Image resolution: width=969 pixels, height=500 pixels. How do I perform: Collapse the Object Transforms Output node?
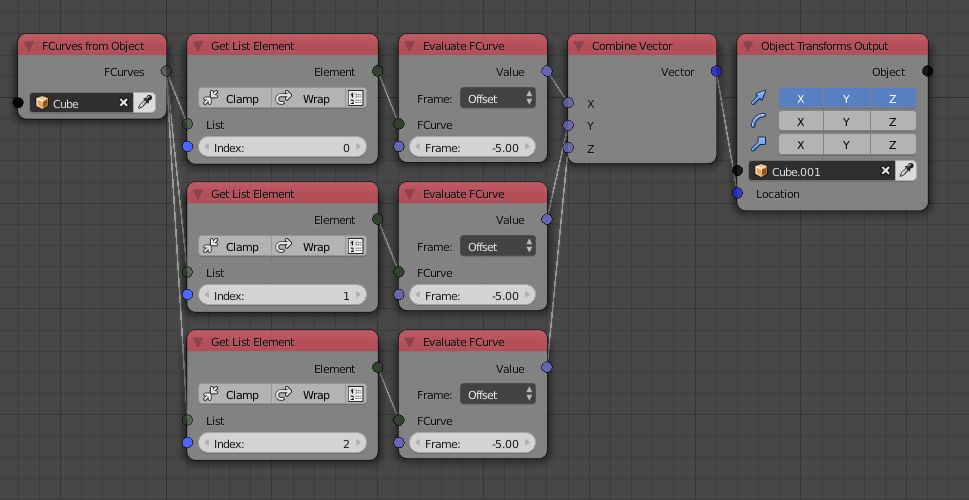(x=748, y=46)
